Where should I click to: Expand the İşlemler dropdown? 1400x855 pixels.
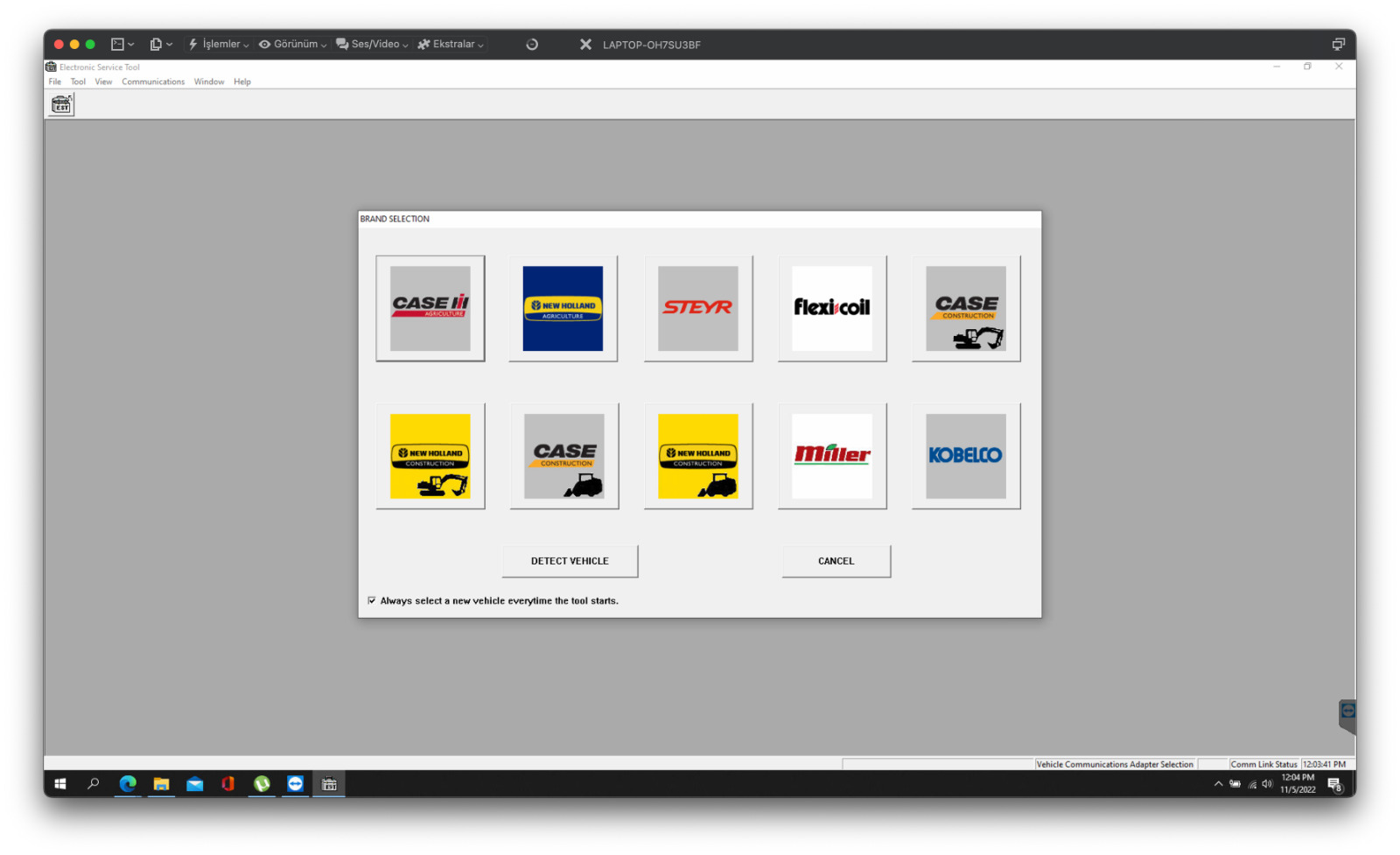[x=219, y=45]
